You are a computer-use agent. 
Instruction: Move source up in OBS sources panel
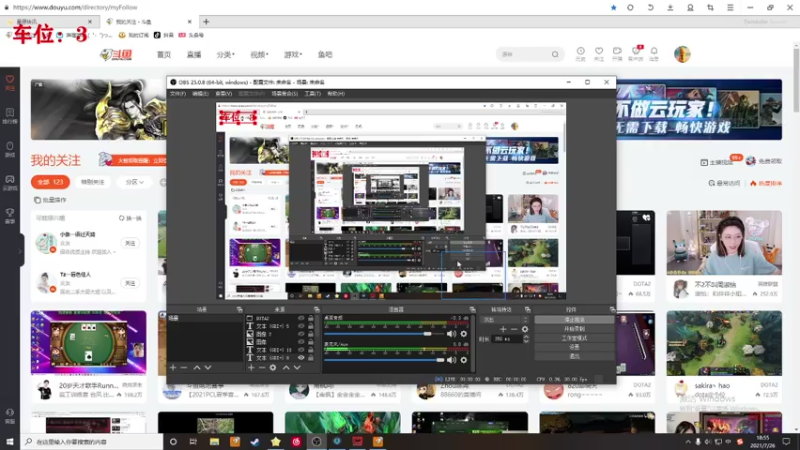pos(286,367)
